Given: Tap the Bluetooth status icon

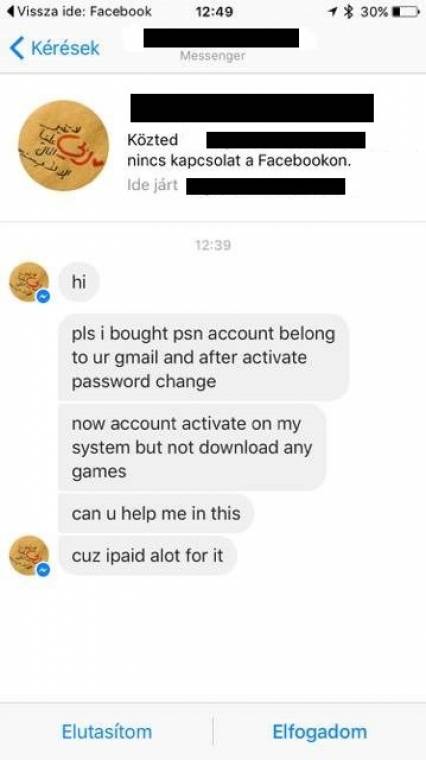Looking at the screenshot, I should pyautogui.click(x=348, y=12).
